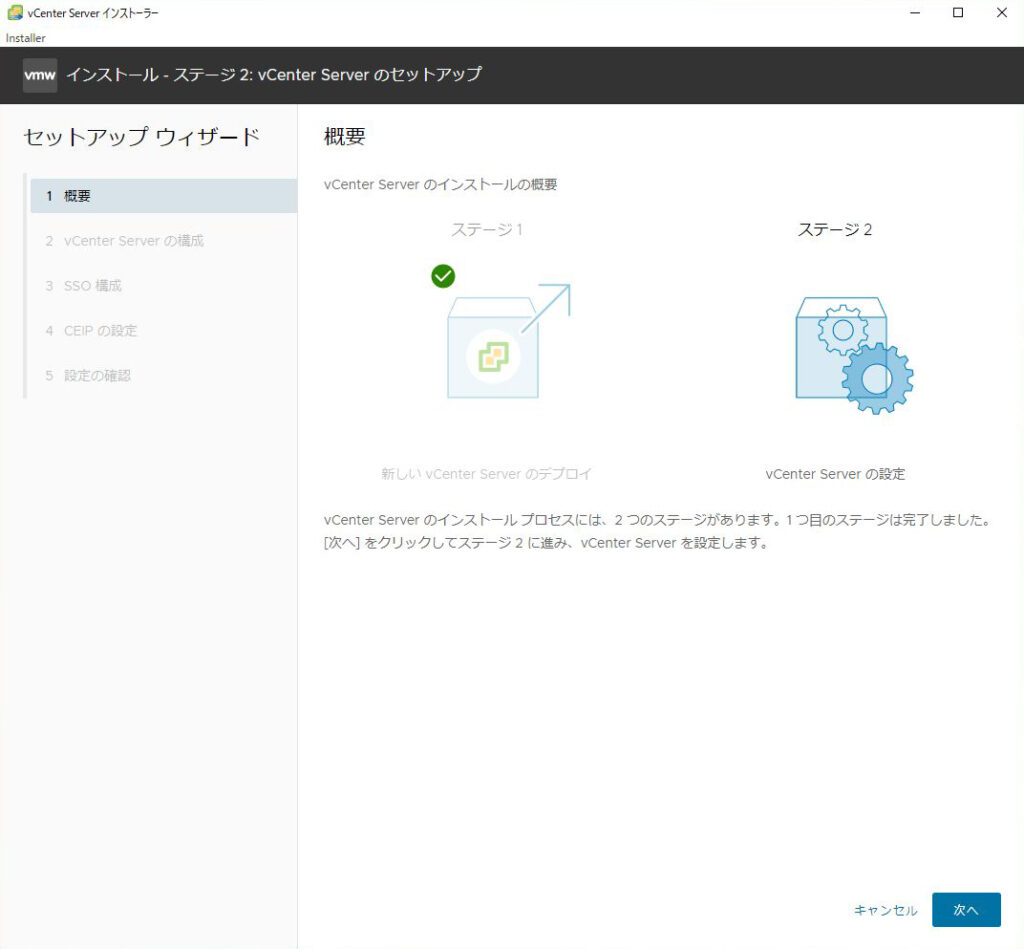Maximize the installer window
The height and width of the screenshot is (949, 1024).
[958, 12]
